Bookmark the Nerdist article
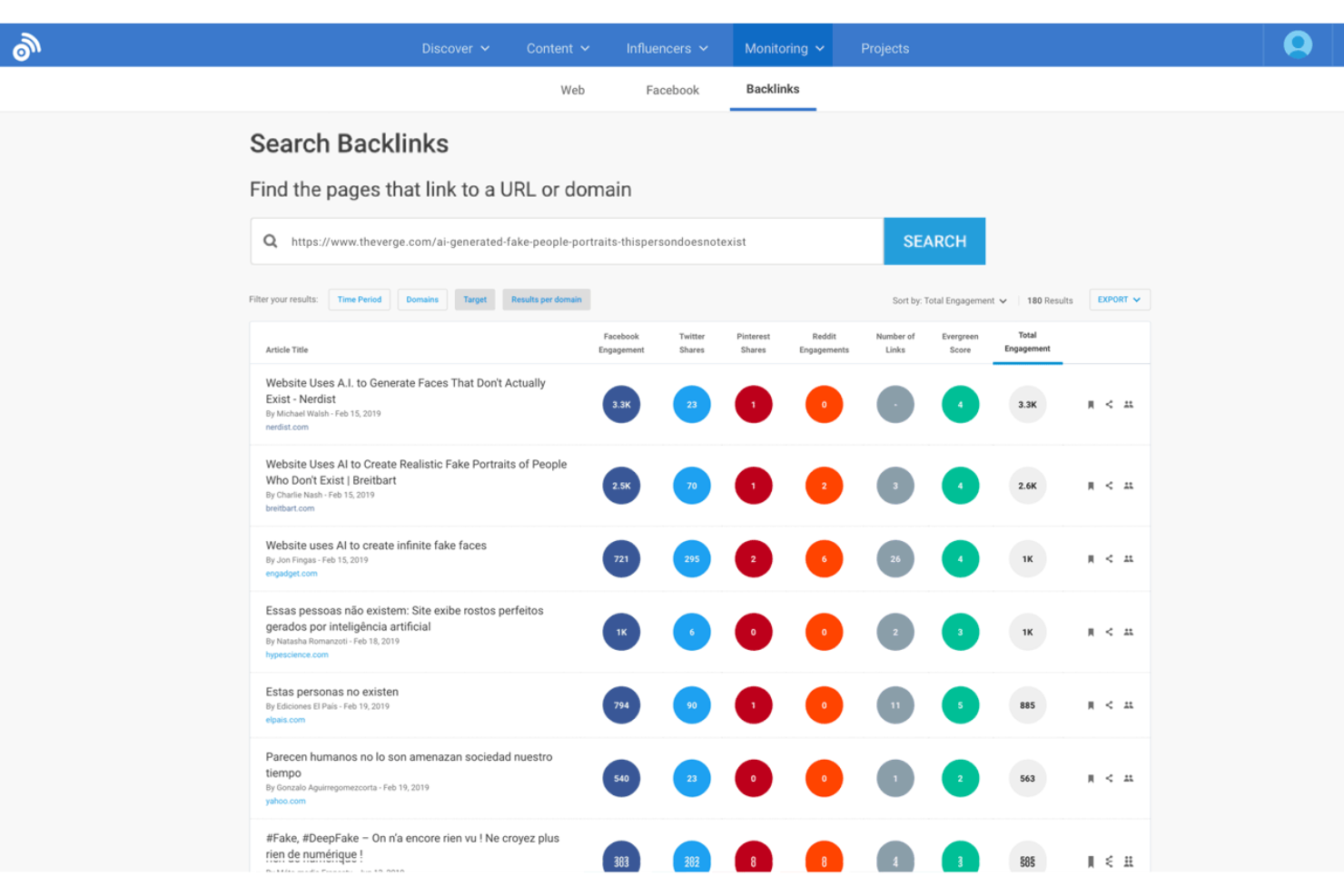This screenshot has width=1344, height=896. pyautogui.click(x=1091, y=405)
